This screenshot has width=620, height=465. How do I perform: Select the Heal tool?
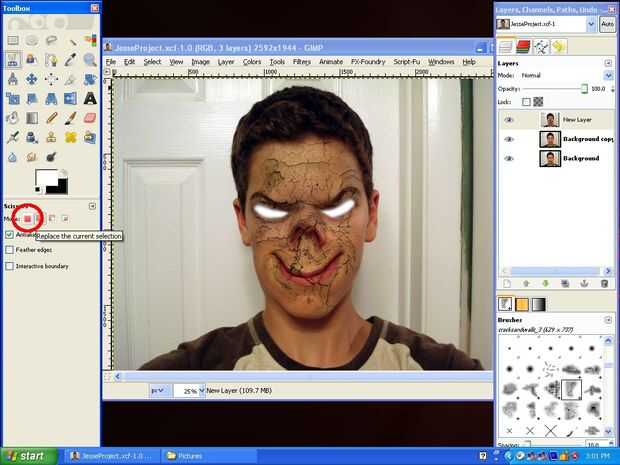71,137
